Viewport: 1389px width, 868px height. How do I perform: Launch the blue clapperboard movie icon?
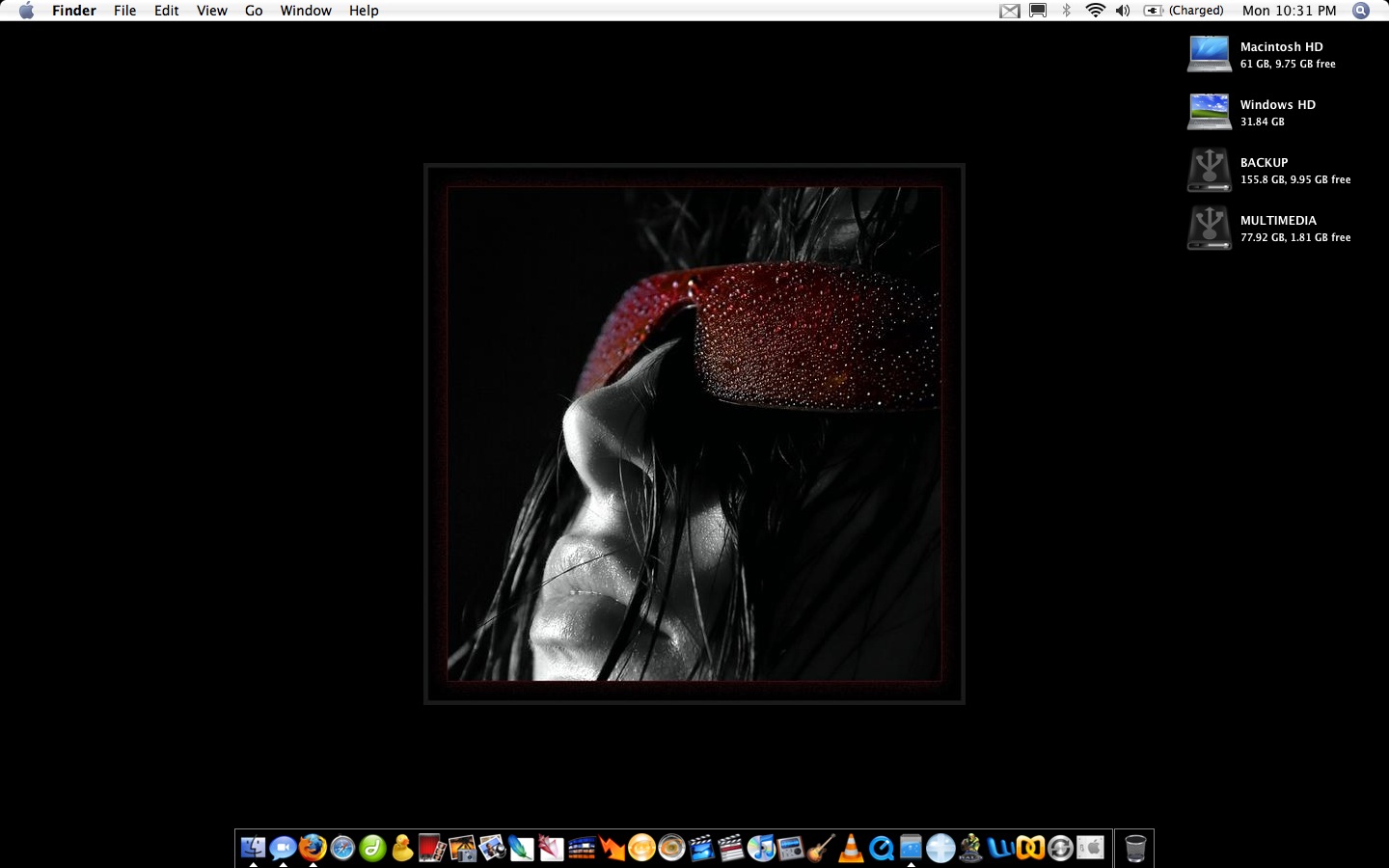pos(701,848)
